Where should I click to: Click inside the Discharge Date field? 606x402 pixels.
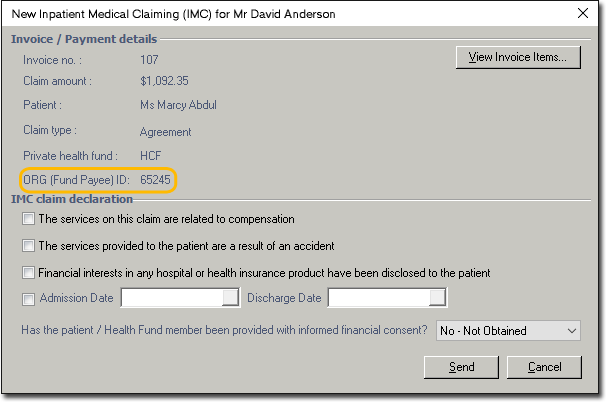(378, 298)
